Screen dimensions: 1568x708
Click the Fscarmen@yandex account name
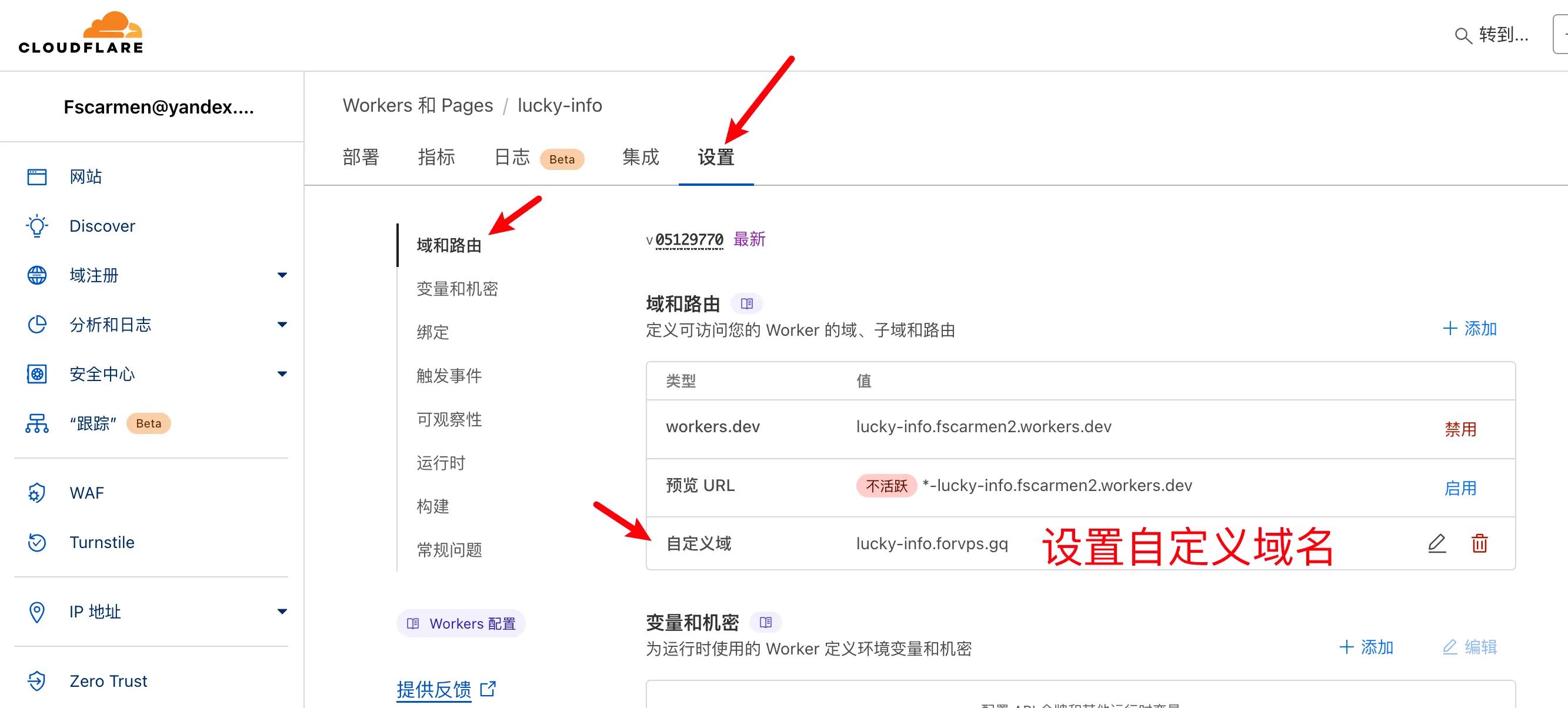159,107
